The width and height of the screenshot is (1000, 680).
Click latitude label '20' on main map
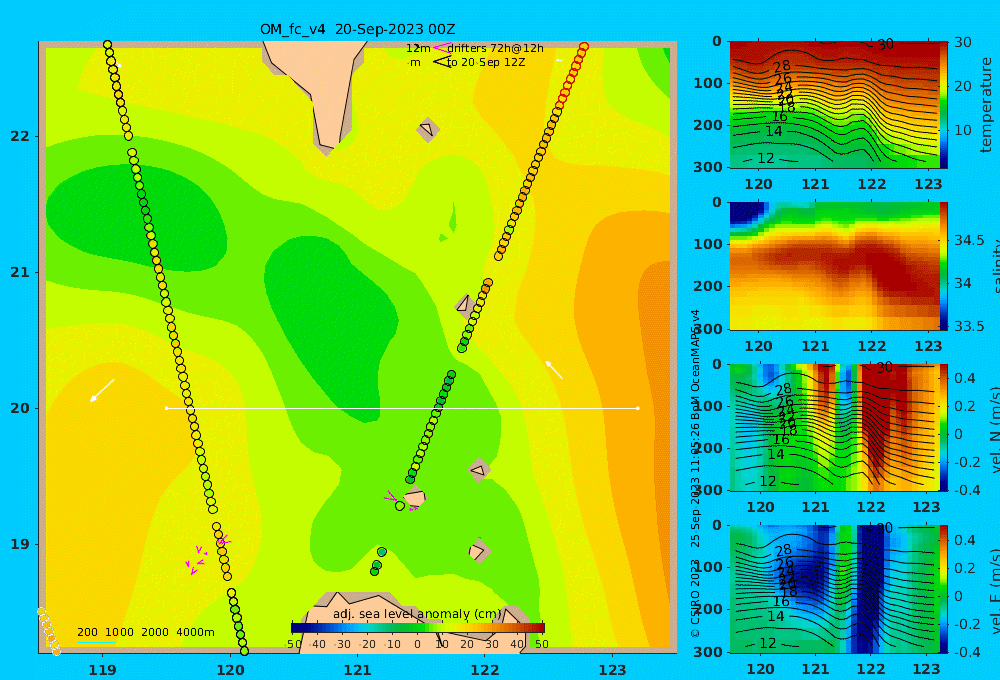[x=20, y=408]
